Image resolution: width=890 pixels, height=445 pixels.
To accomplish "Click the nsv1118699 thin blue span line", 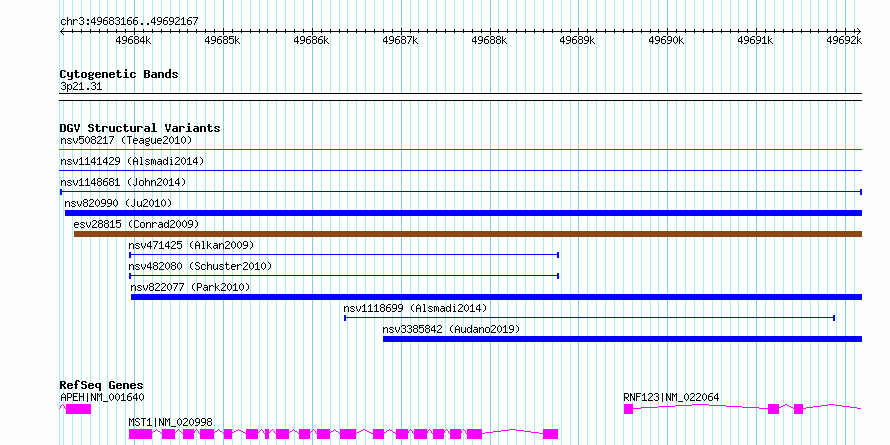I will point(589,318).
